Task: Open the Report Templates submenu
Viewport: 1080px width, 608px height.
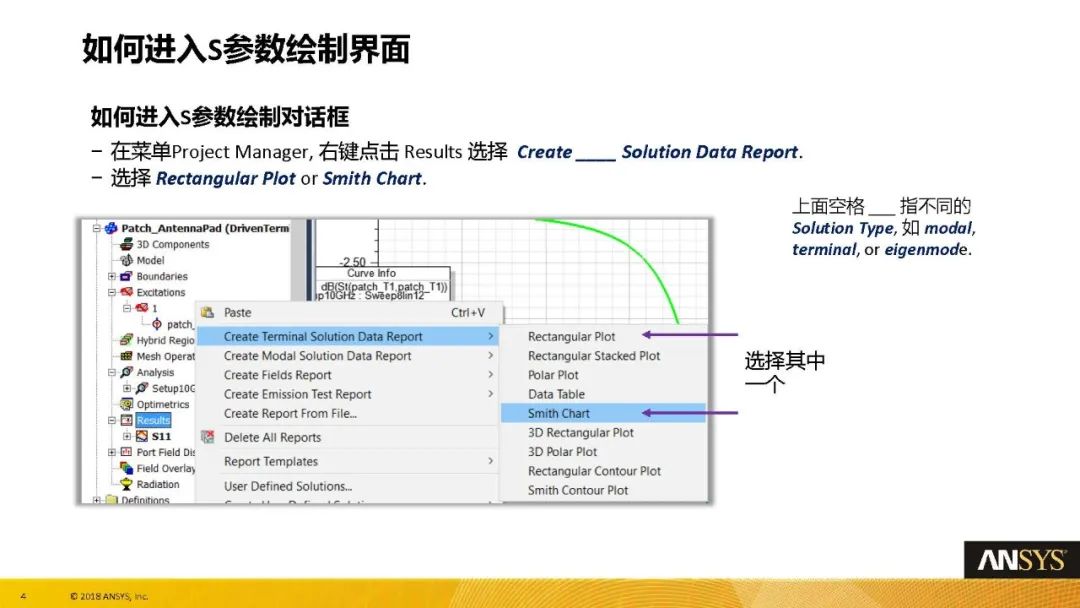Action: [270, 461]
